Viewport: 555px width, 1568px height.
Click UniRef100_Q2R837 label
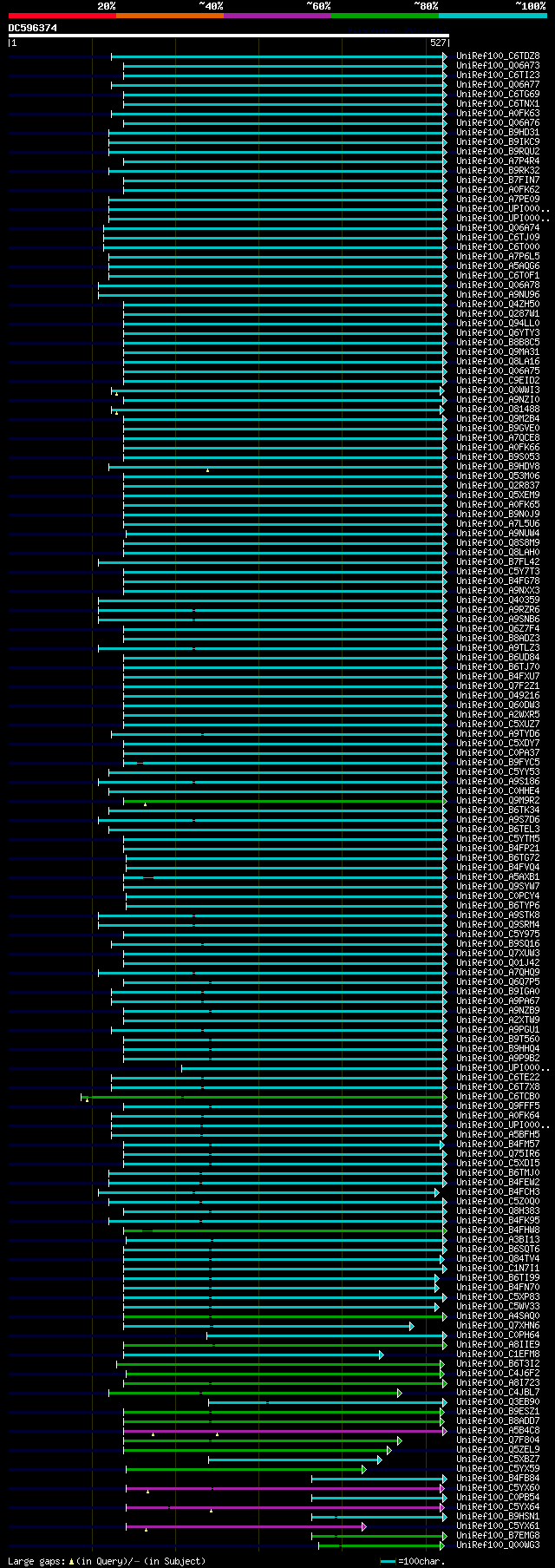pos(498,485)
